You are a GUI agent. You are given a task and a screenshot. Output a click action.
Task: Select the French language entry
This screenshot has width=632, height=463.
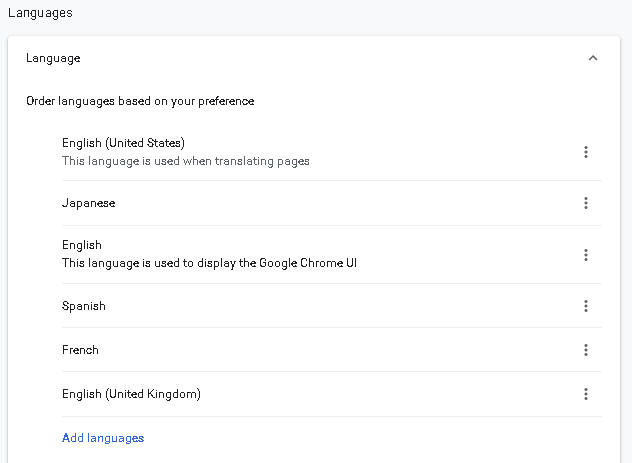80,350
